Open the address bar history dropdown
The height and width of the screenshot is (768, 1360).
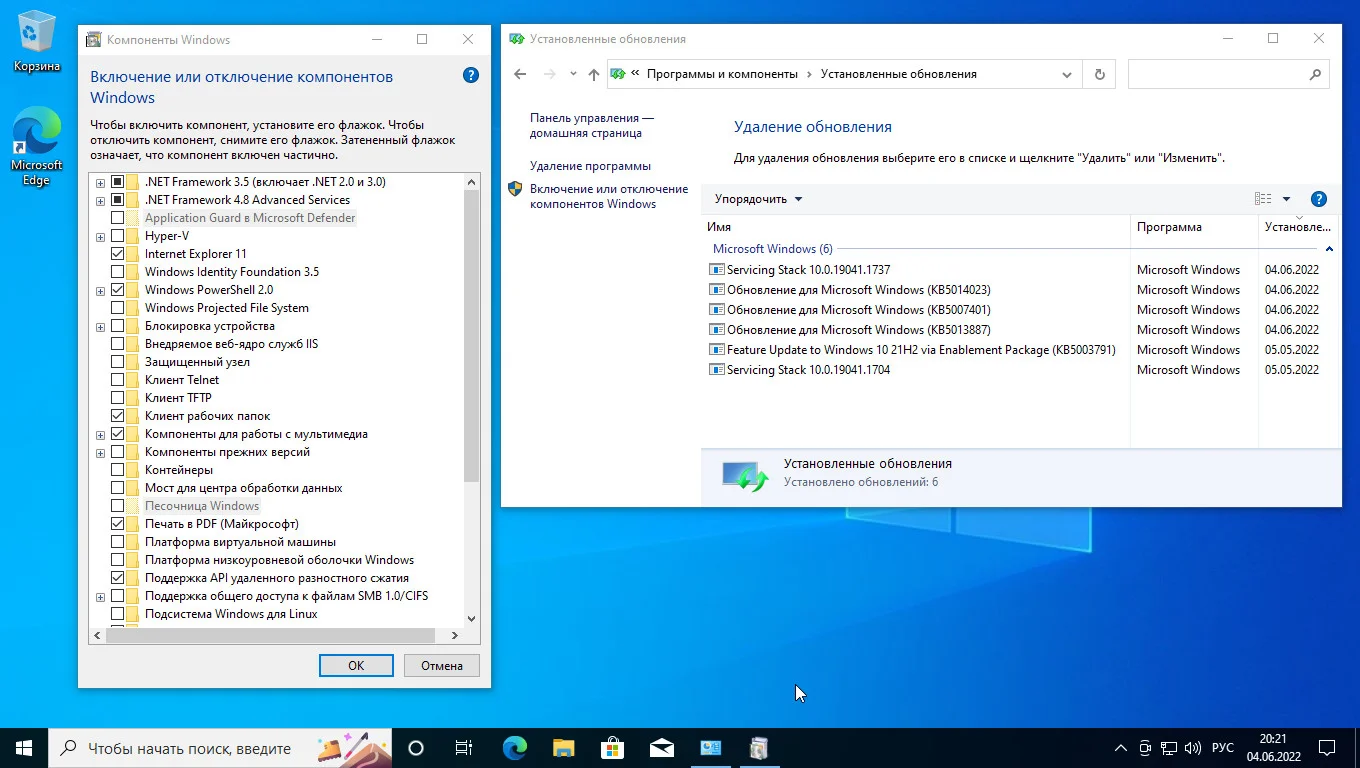1067,74
